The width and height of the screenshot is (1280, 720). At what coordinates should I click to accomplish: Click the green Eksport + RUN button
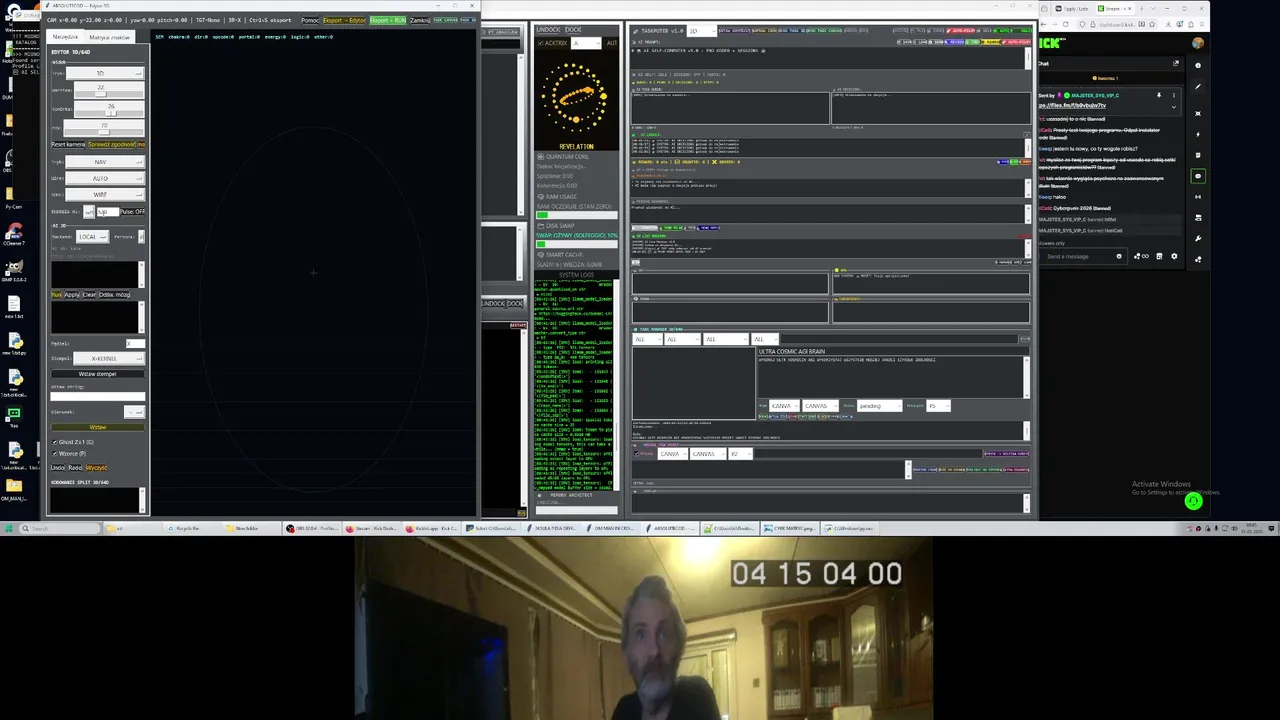click(x=388, y=20)
